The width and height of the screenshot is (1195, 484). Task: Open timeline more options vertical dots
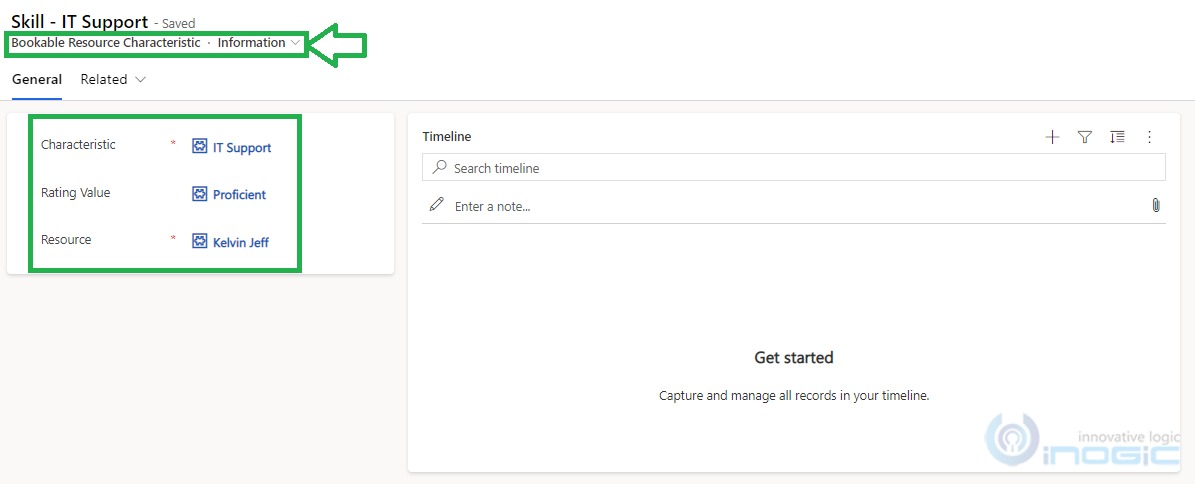[1150, 137]
